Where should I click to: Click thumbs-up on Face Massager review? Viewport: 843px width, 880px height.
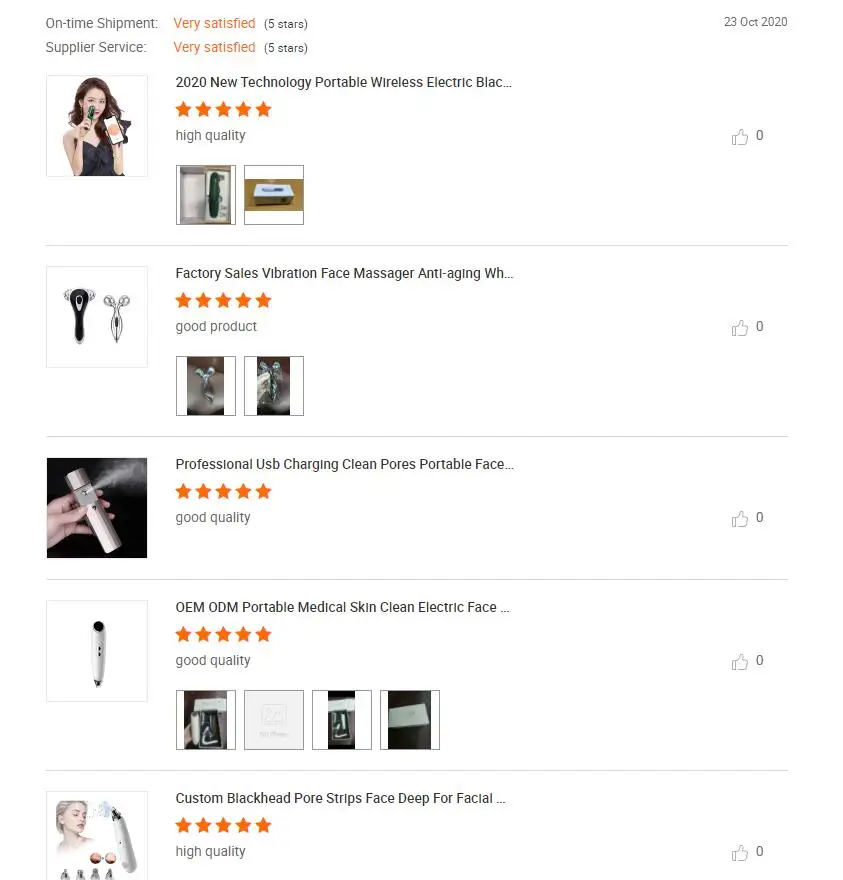point(740,327)
